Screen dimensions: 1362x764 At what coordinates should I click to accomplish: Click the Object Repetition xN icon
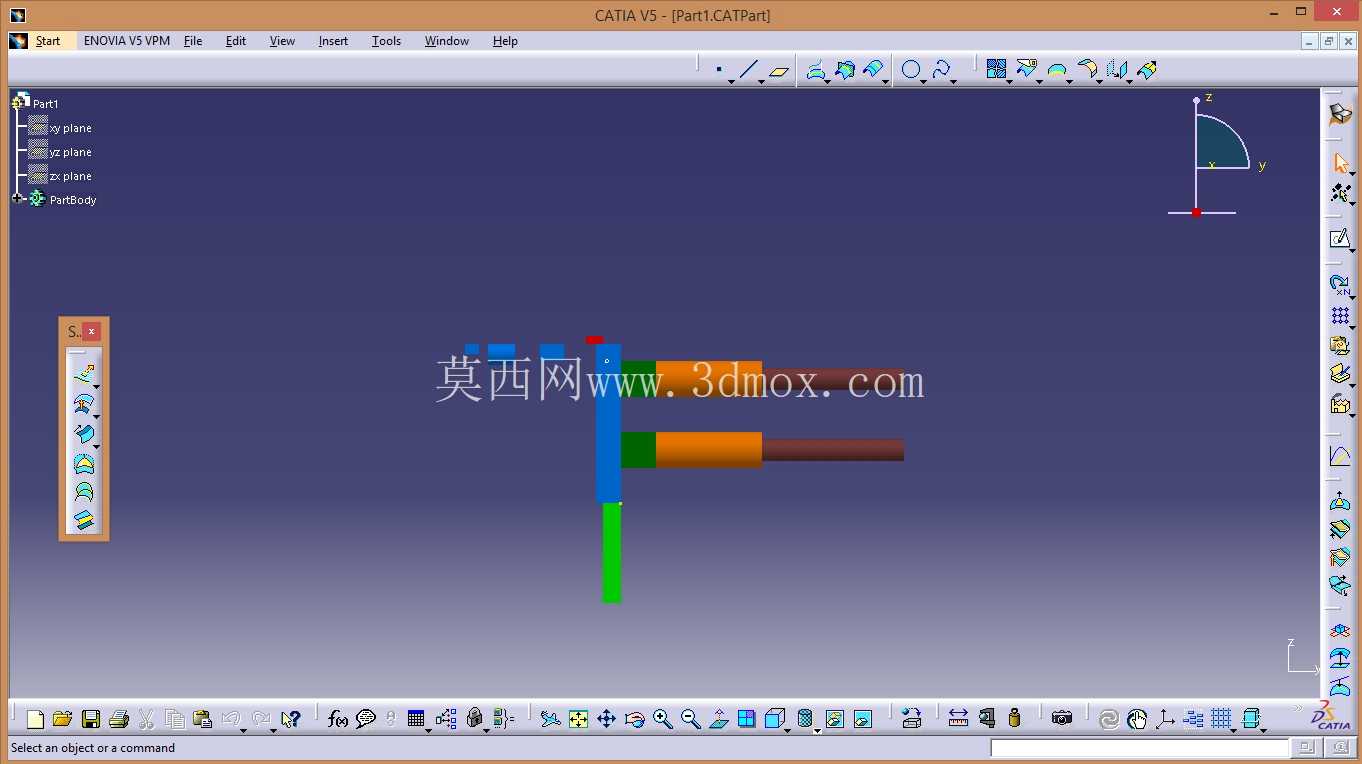click(x=1340, y=285)
